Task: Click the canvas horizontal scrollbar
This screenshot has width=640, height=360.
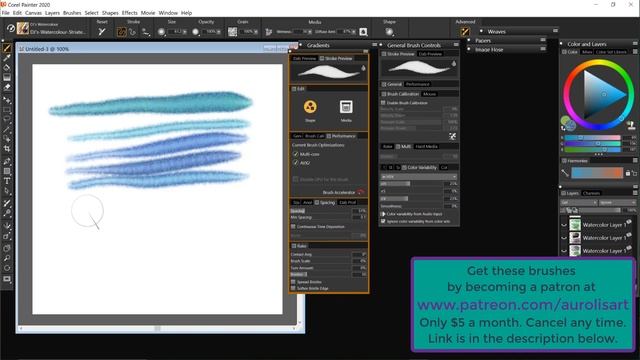Action: [157, 328]
